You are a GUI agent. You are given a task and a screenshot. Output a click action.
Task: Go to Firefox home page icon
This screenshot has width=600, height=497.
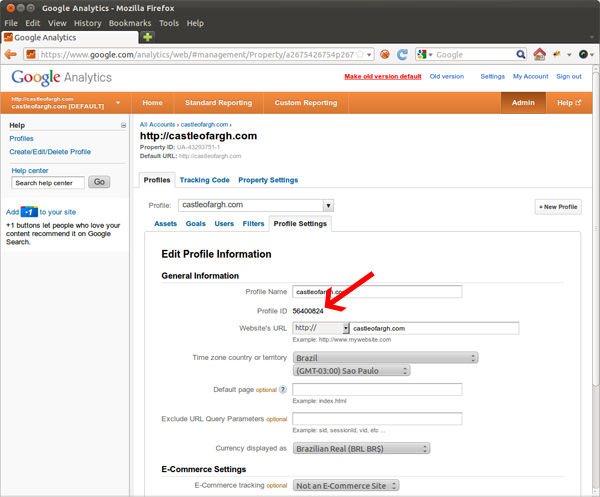coord(539,54)
